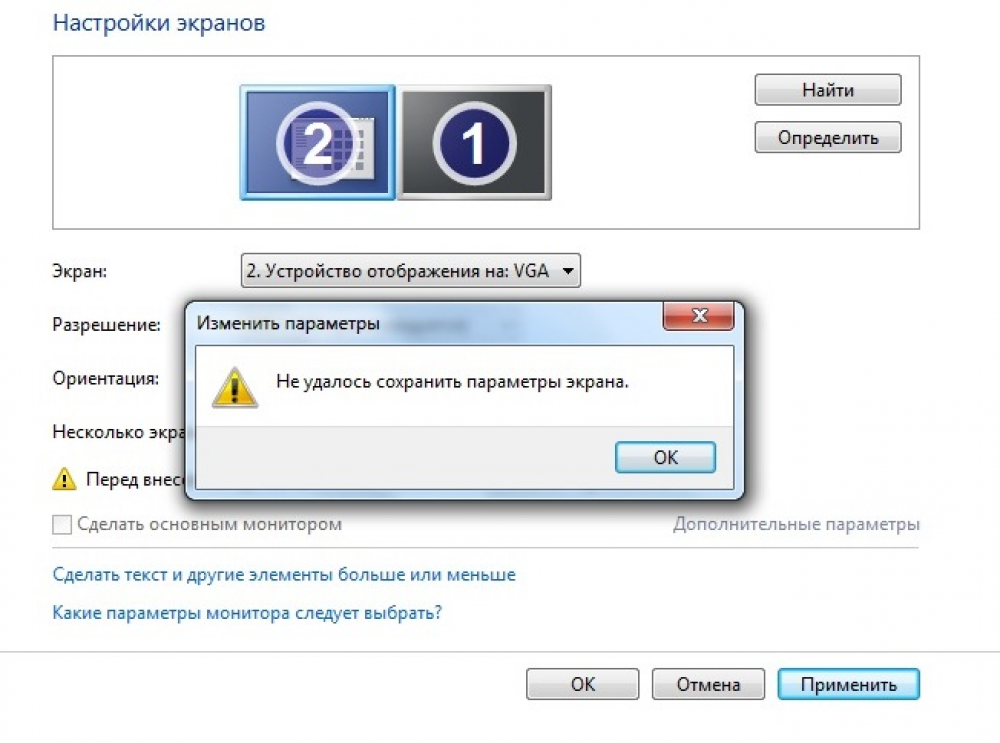Click the yellow warning icon beside 'Перед внес'
Image resolution: width=1000 pixels, height=743 pixels.
tap(64, 478)
